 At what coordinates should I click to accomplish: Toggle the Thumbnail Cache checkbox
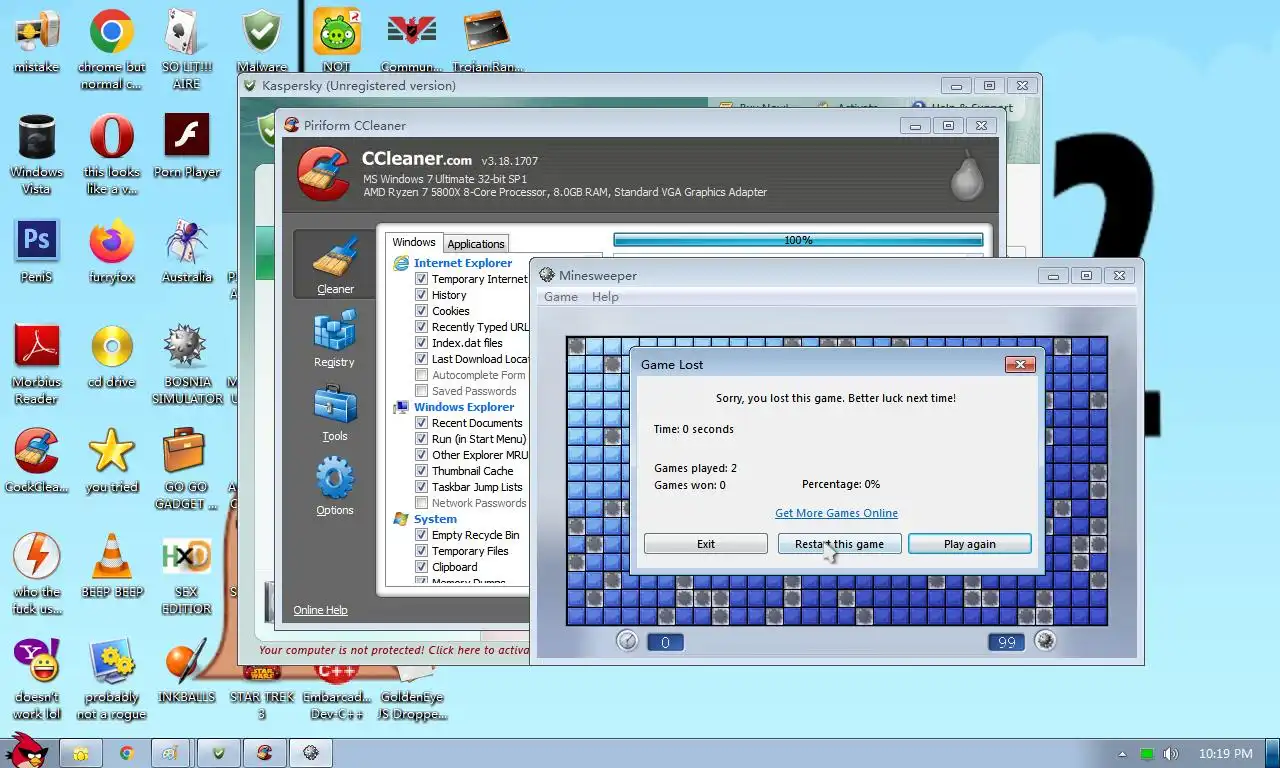422,471
